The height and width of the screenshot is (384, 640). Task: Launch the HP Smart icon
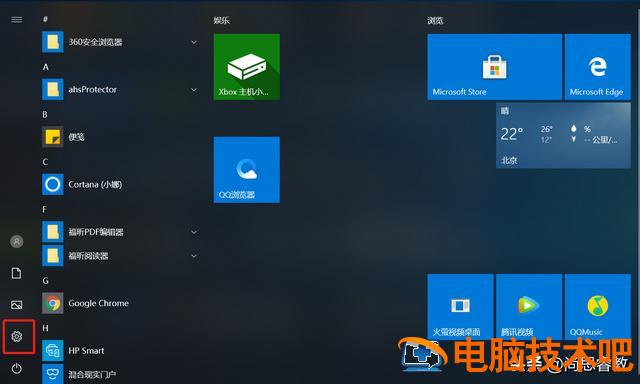click(x=53, y=351)
